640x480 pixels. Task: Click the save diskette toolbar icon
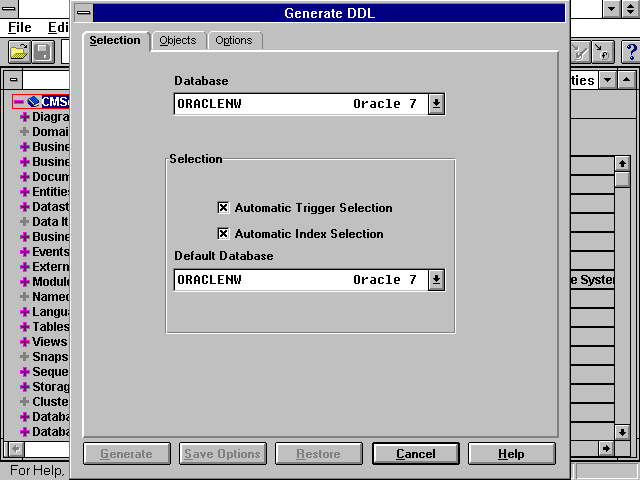coord(43,52)
